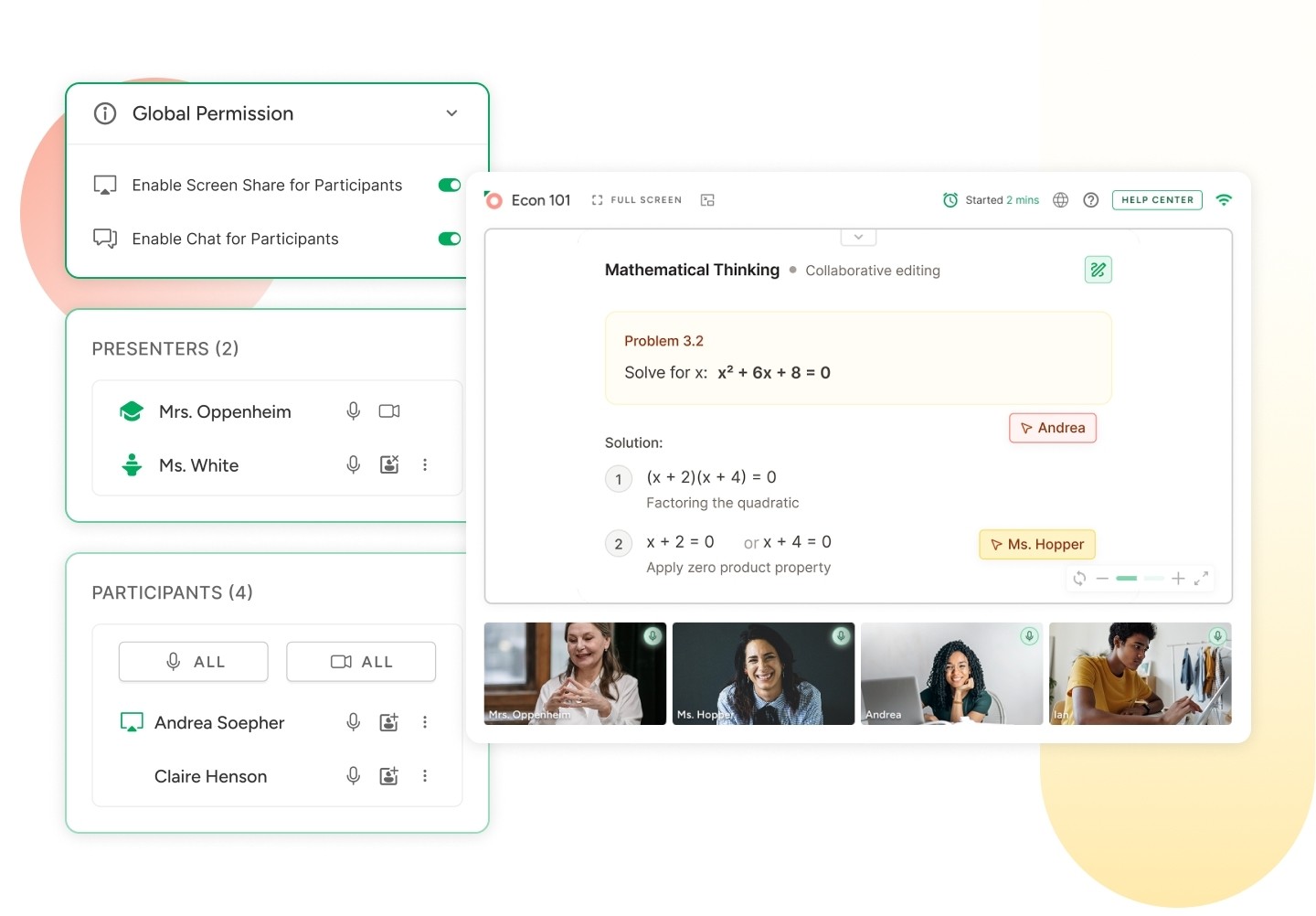Open the Help Center
Image resolution: width=1316 pixels, height=916 pixels.
point(1157,200)
